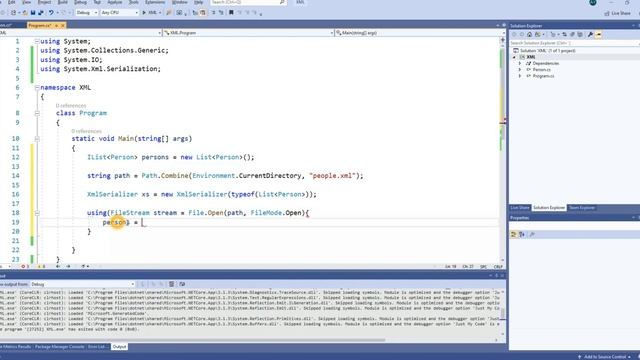This screenshot has height=360, width=640.
Task: Collapse the using FileStream block on line 18
Action: point(37,213)
